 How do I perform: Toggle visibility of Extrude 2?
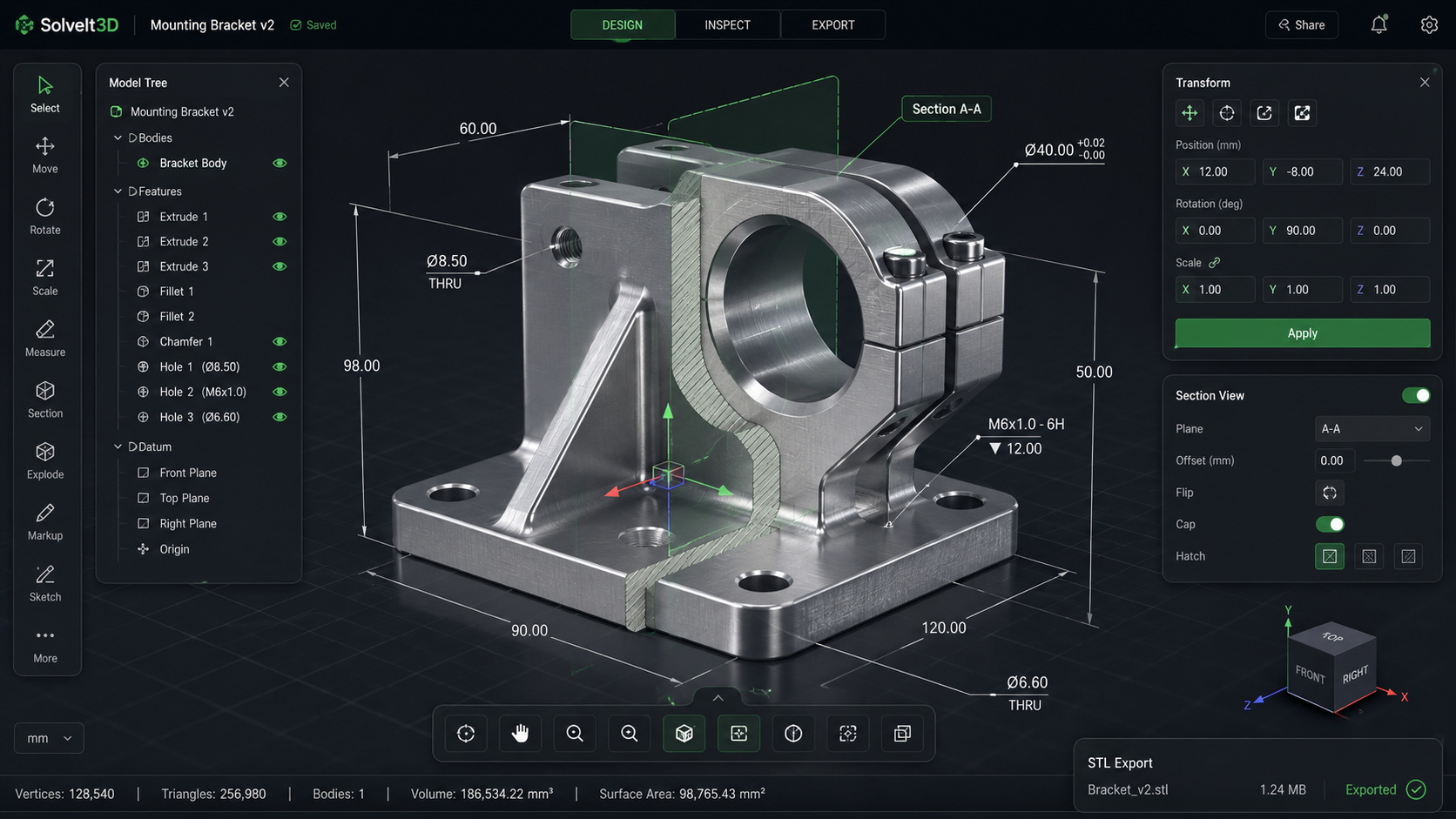tap(280, 241)
